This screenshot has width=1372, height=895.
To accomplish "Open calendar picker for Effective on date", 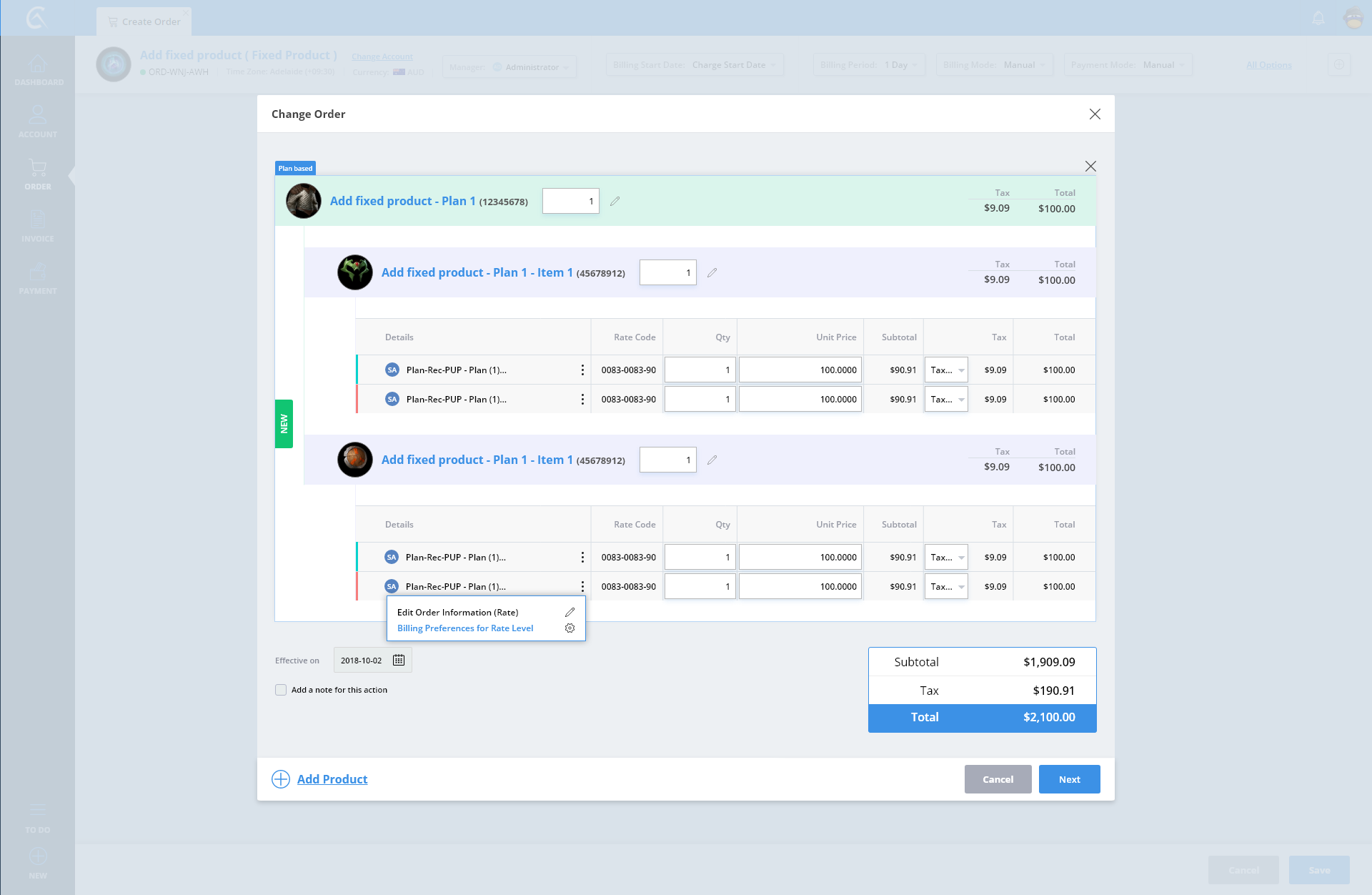I will pyautogui.click(x=399, y=660).
